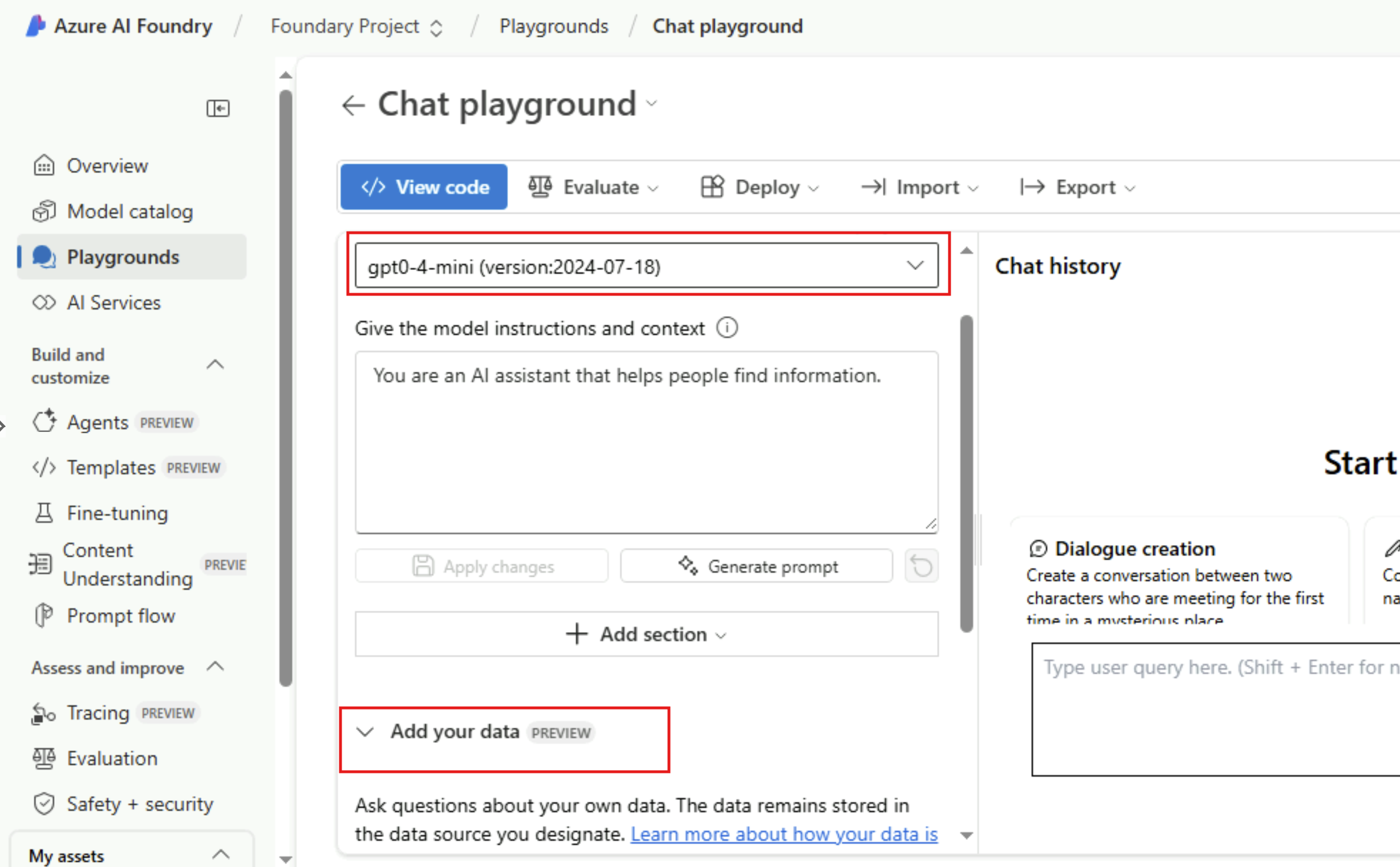This screenshot has width=1400, height=867.
Task: Open Model catalog in the sidebar
Action: [130, 212]
